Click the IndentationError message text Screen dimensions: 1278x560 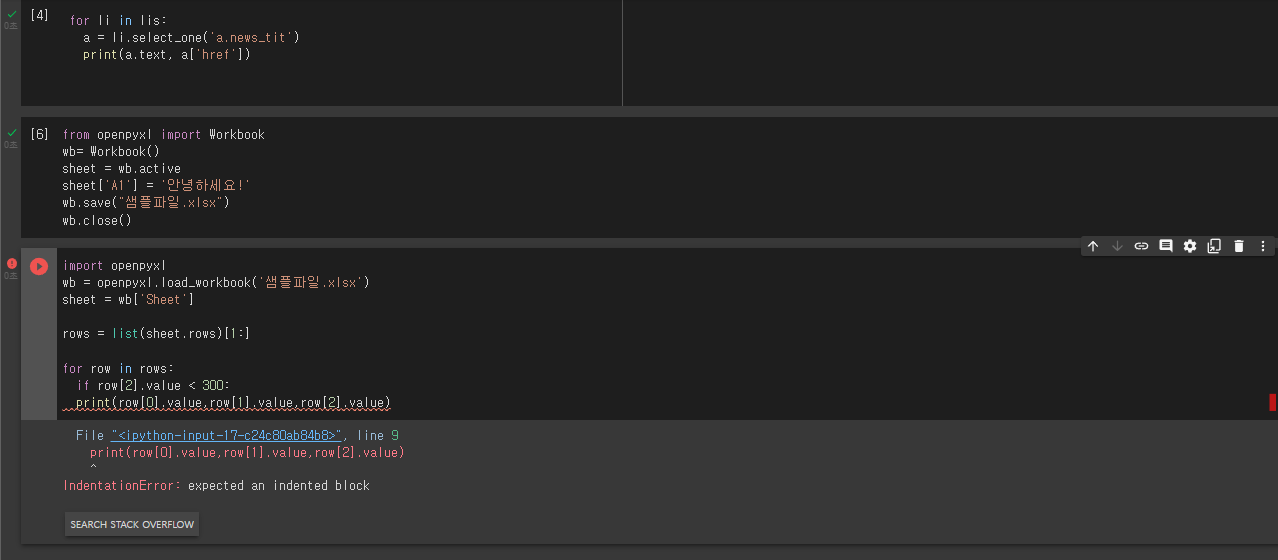[x=217, y=486]
